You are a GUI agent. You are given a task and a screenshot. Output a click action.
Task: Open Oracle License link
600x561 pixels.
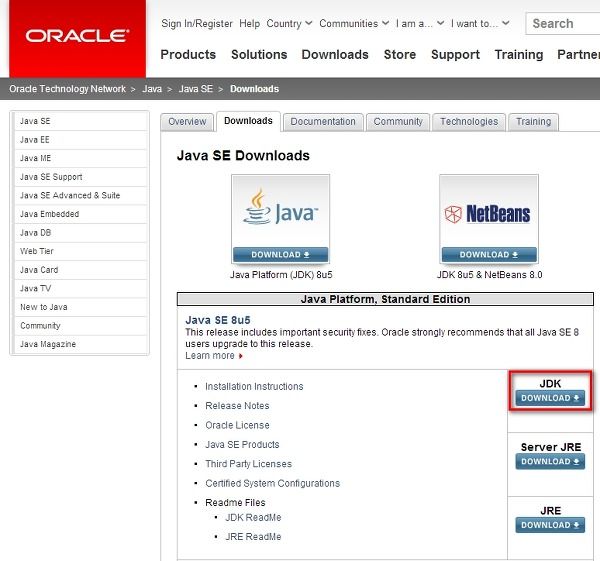(x=237, y=425)
